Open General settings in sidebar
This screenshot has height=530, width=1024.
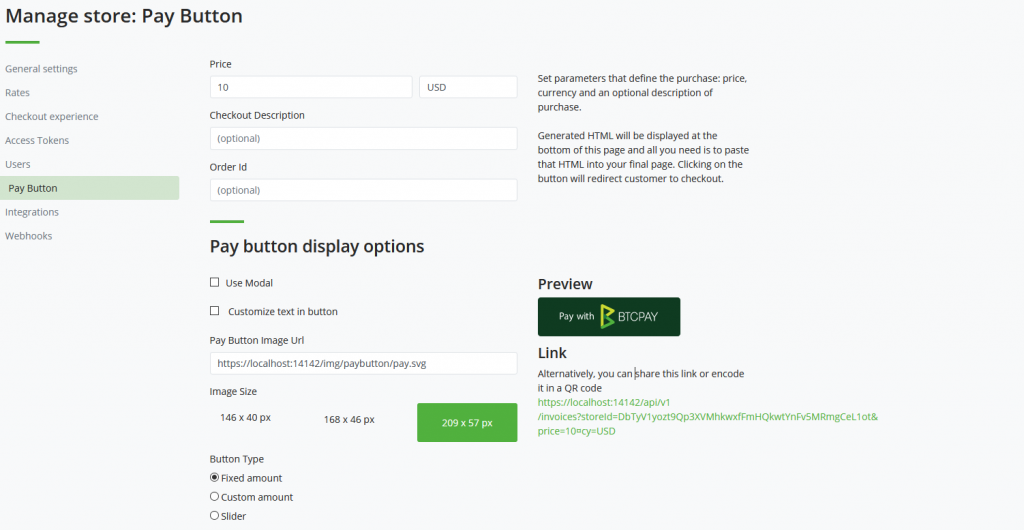point(41,69)
